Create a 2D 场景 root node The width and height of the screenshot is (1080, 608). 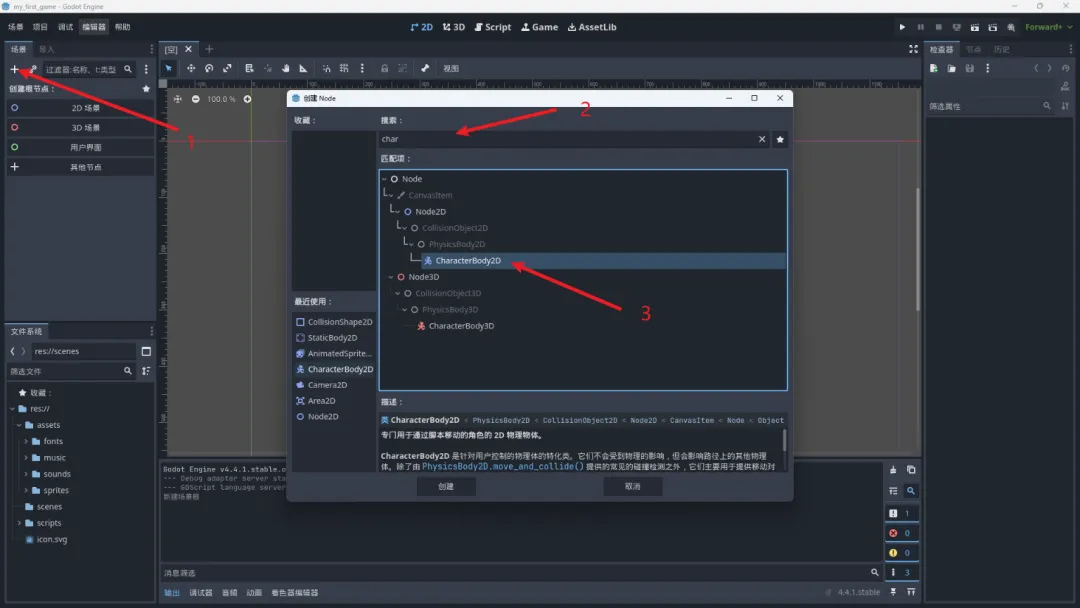point(80,108)
